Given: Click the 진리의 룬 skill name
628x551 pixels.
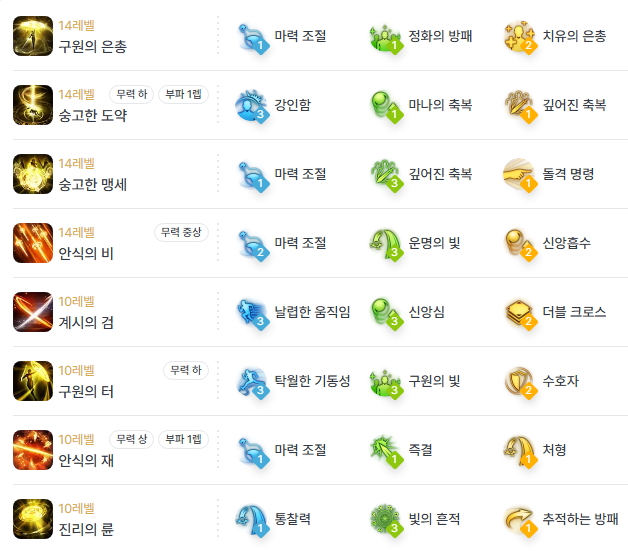Looking at the screenshot, I should coord(86,529).
